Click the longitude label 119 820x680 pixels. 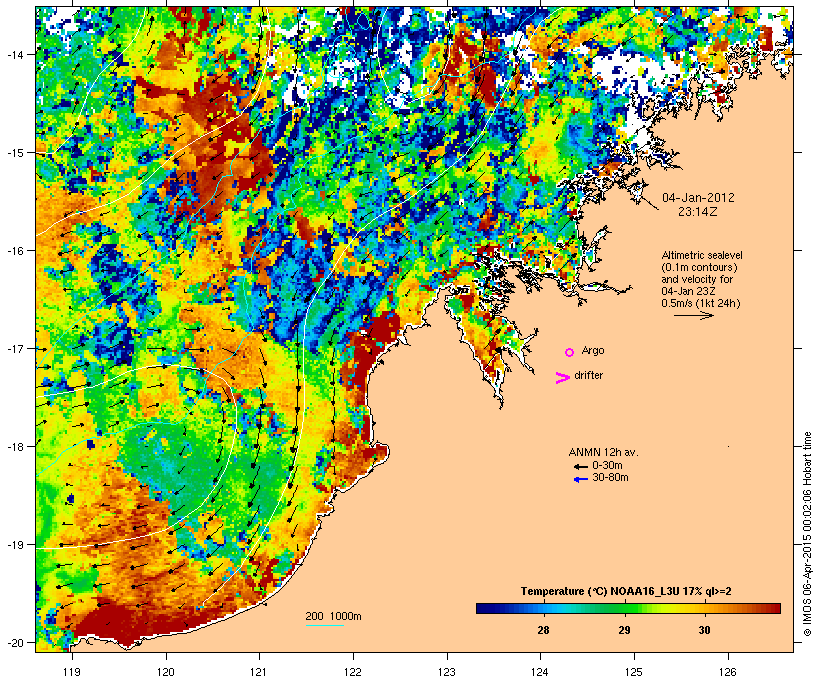pos(72,672)
